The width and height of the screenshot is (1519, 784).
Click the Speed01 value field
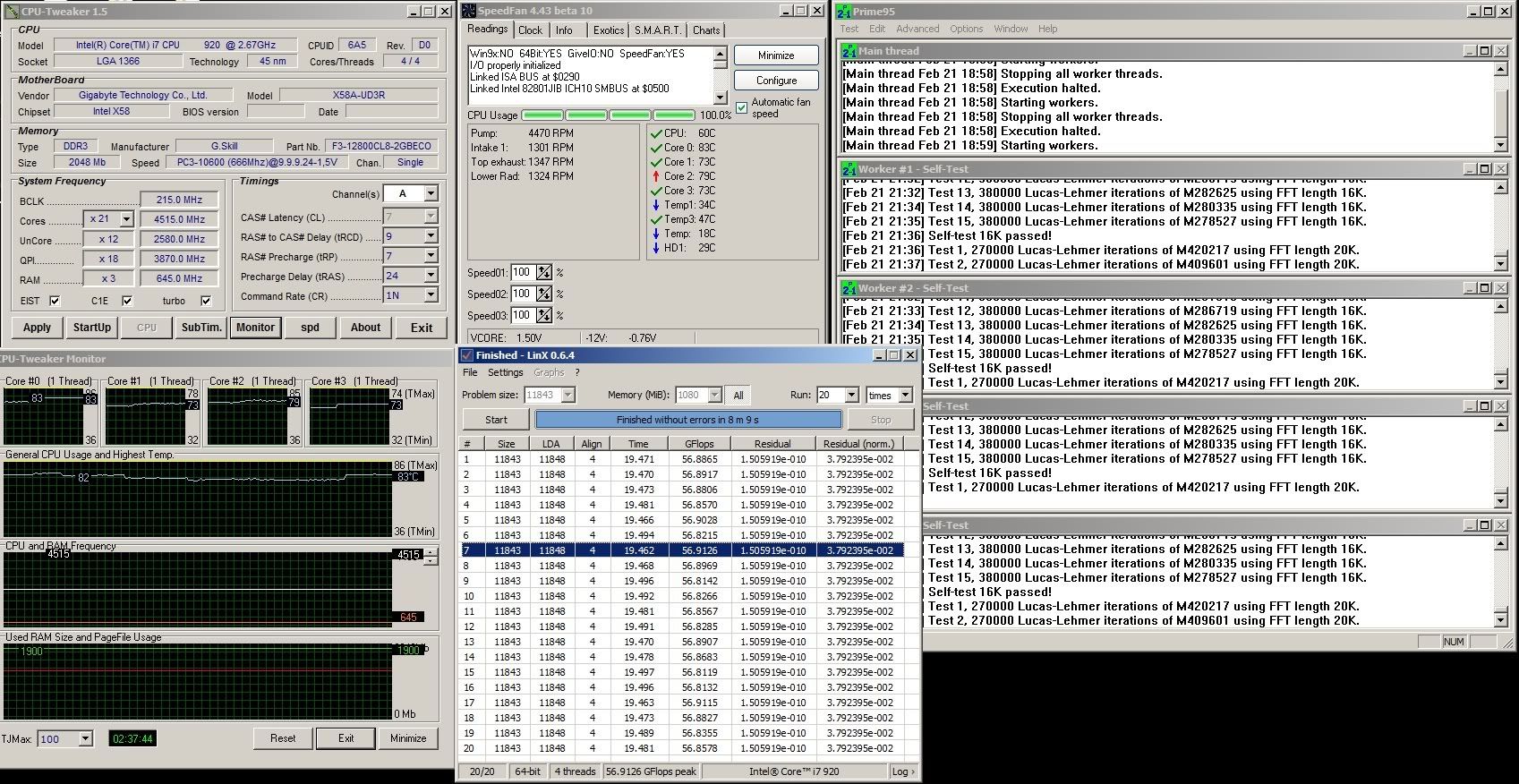[x=523, y=272]
